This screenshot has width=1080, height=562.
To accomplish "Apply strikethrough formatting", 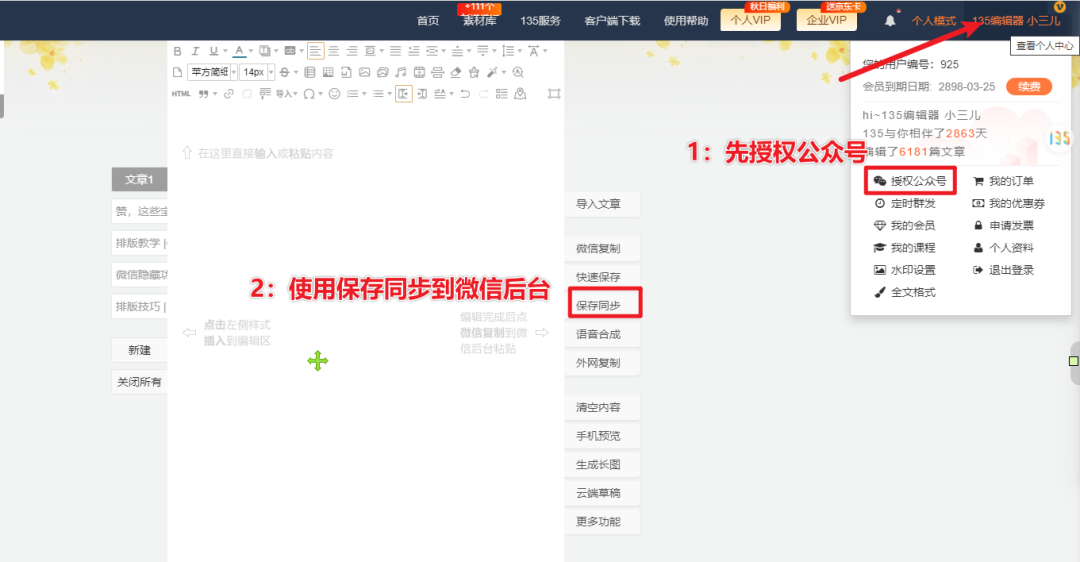I will [284, 72].
